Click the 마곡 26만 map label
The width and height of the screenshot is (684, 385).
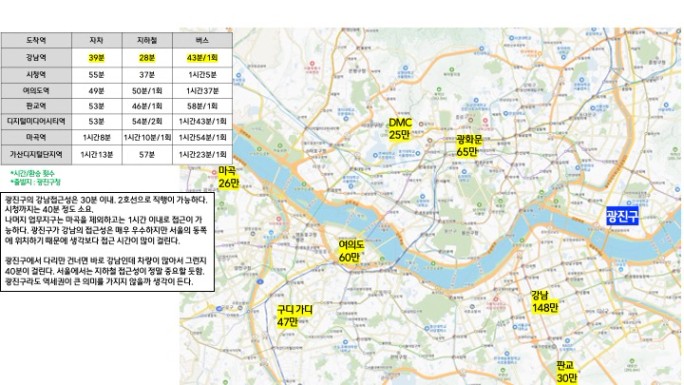point(229,177)
